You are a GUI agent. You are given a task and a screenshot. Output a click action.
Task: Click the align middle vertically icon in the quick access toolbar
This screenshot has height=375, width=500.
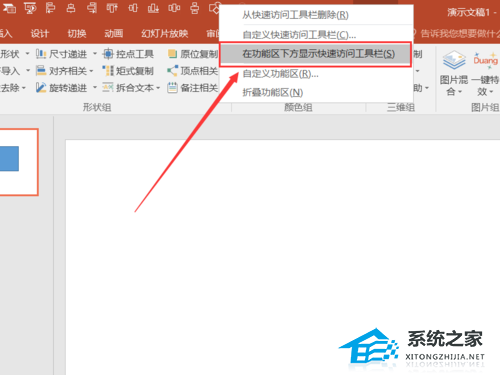[133, 7]
